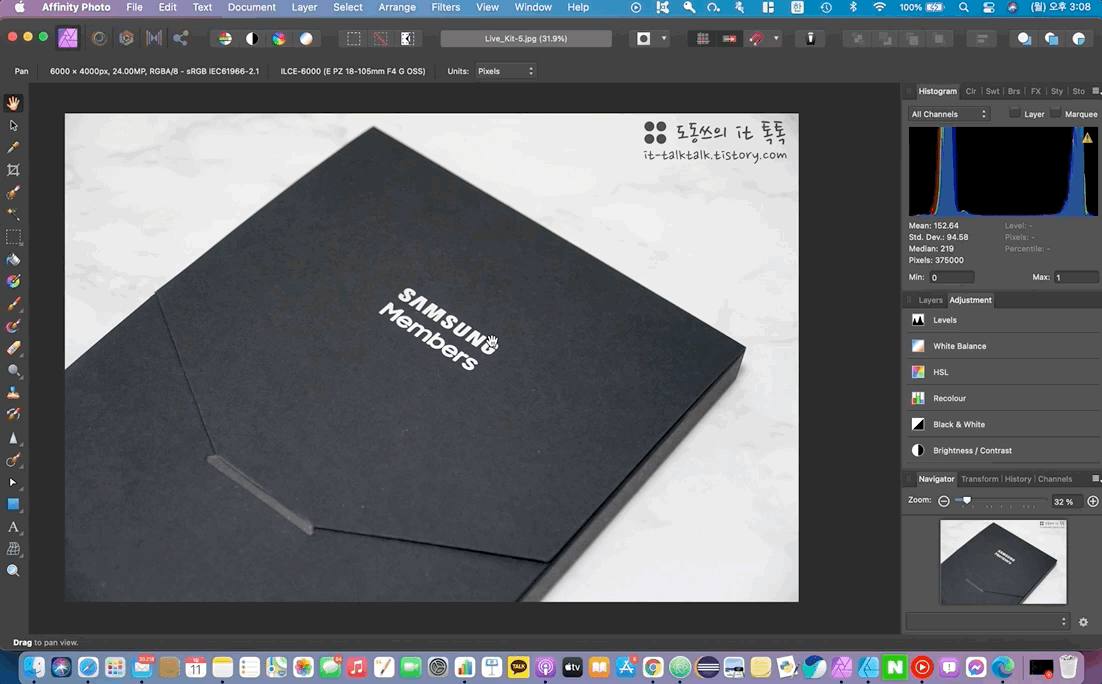Switch to Export Persona icon
This screenshot has height=684, width=1102.
[x=181, y=38]
